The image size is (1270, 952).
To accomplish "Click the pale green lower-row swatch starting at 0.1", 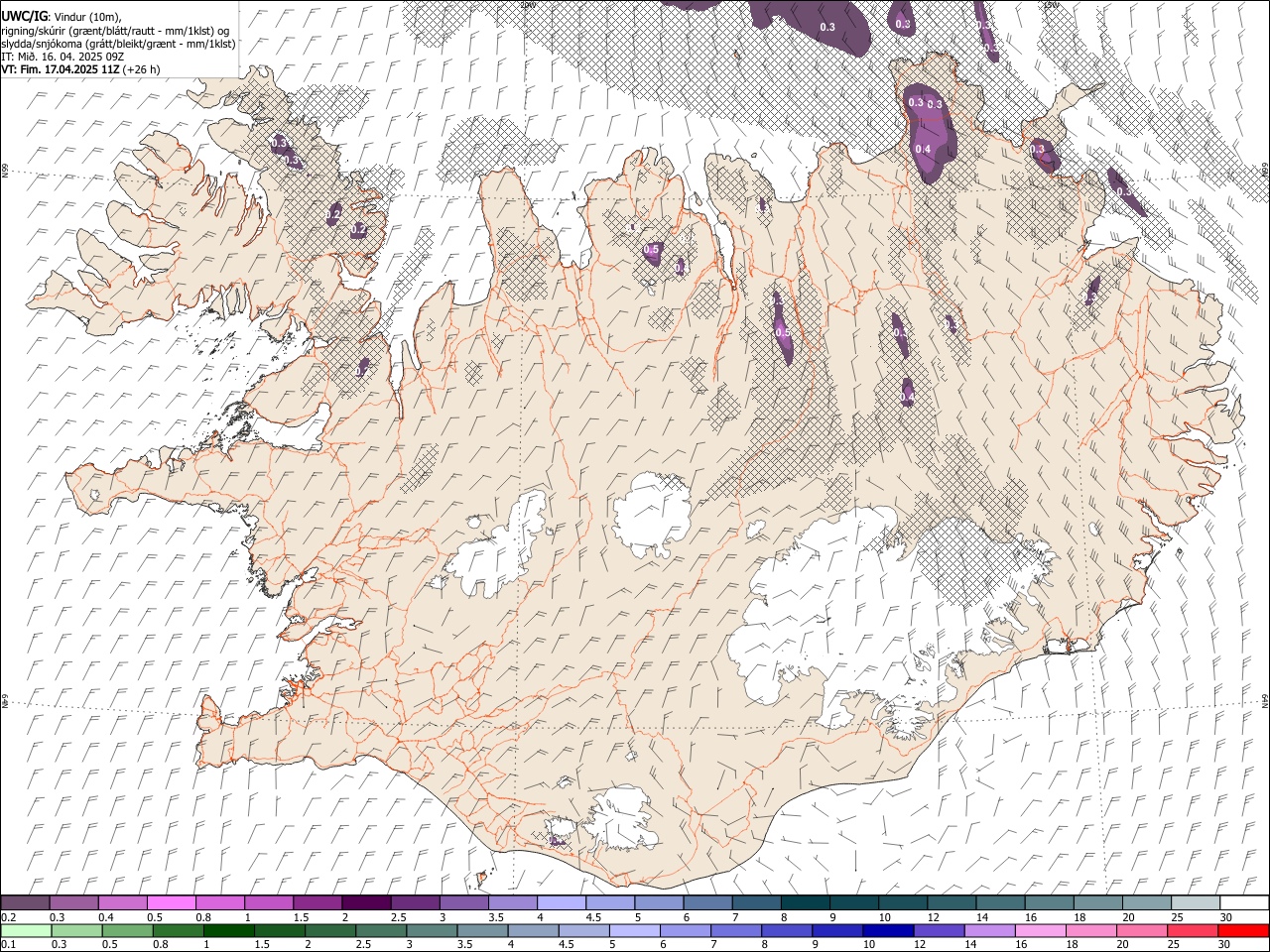I will click(x=26, y=931).
